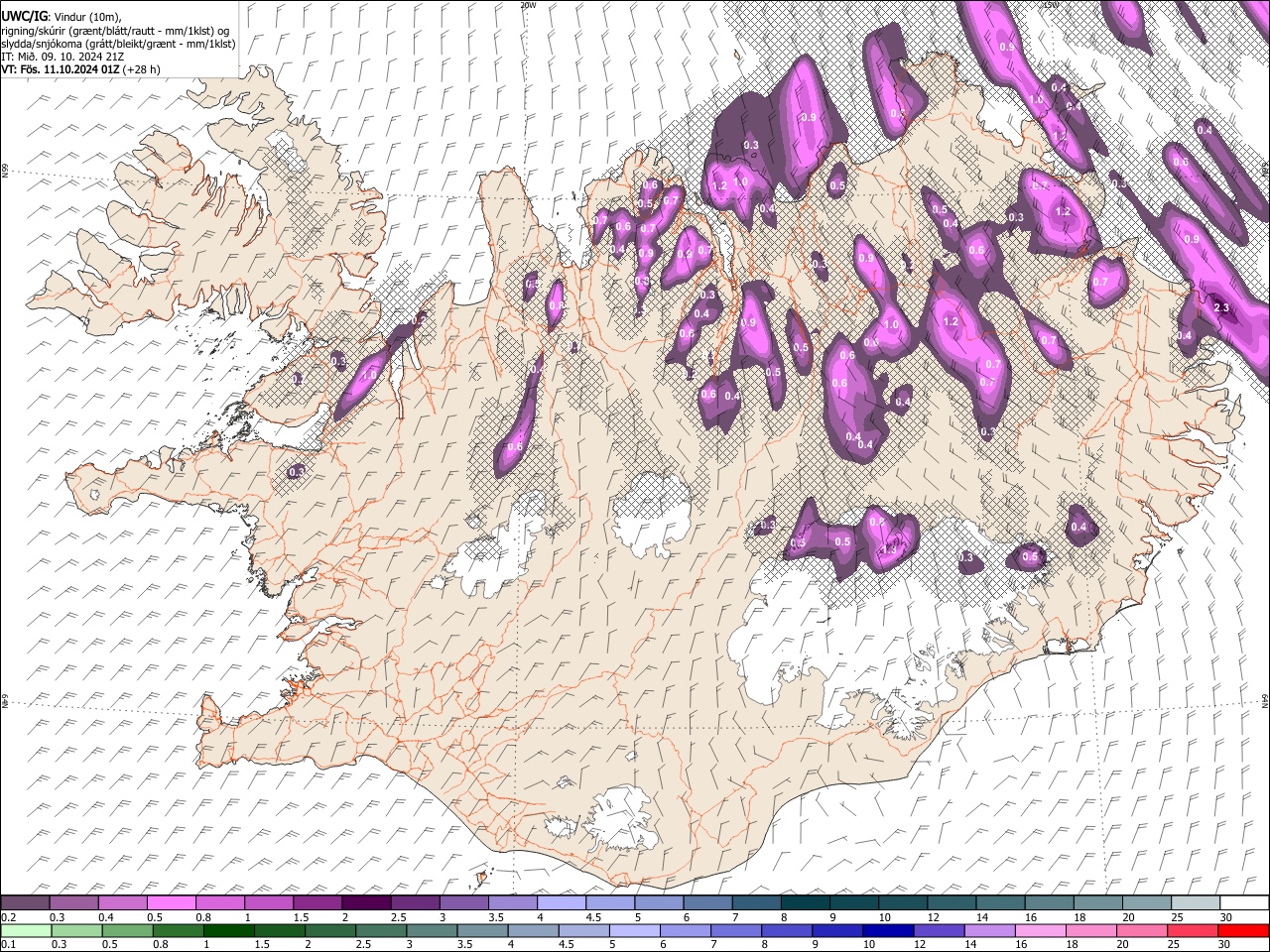Screen dimensions: 1270x952
Task: Click the '0.2' label under upper legend row
Action: pos(7,917)
